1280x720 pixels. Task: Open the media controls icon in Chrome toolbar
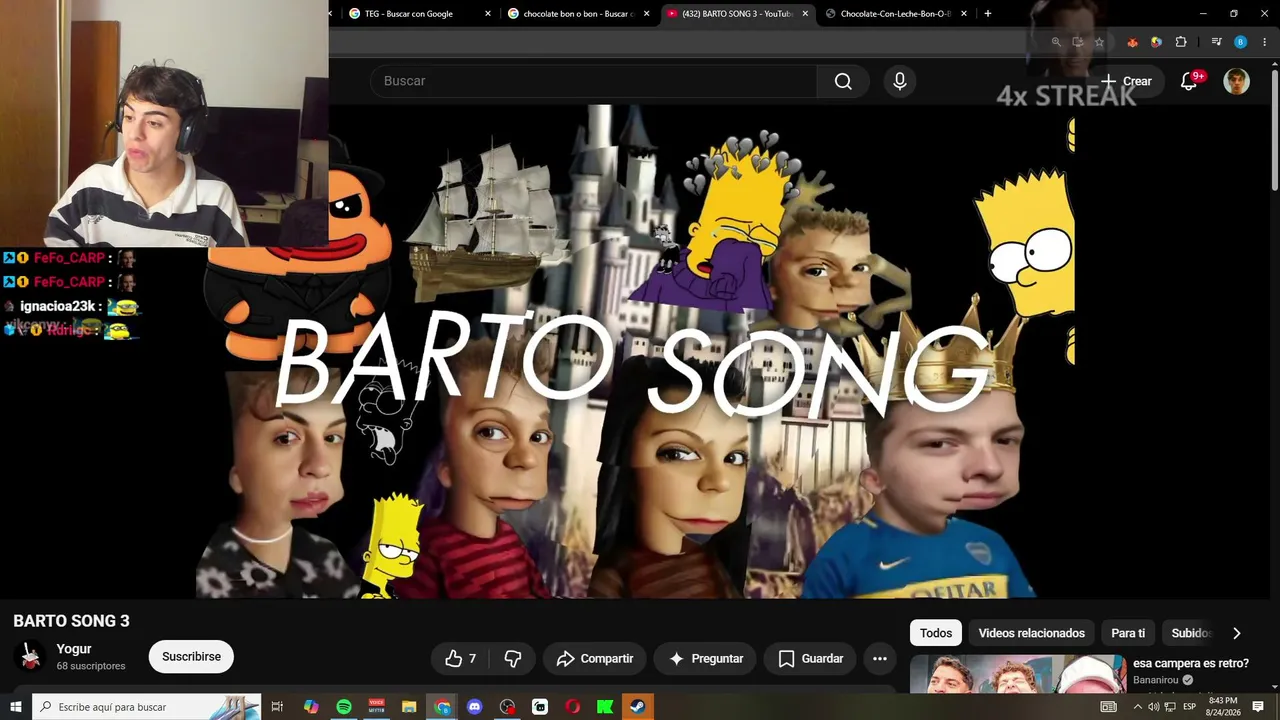(1216, 42)
